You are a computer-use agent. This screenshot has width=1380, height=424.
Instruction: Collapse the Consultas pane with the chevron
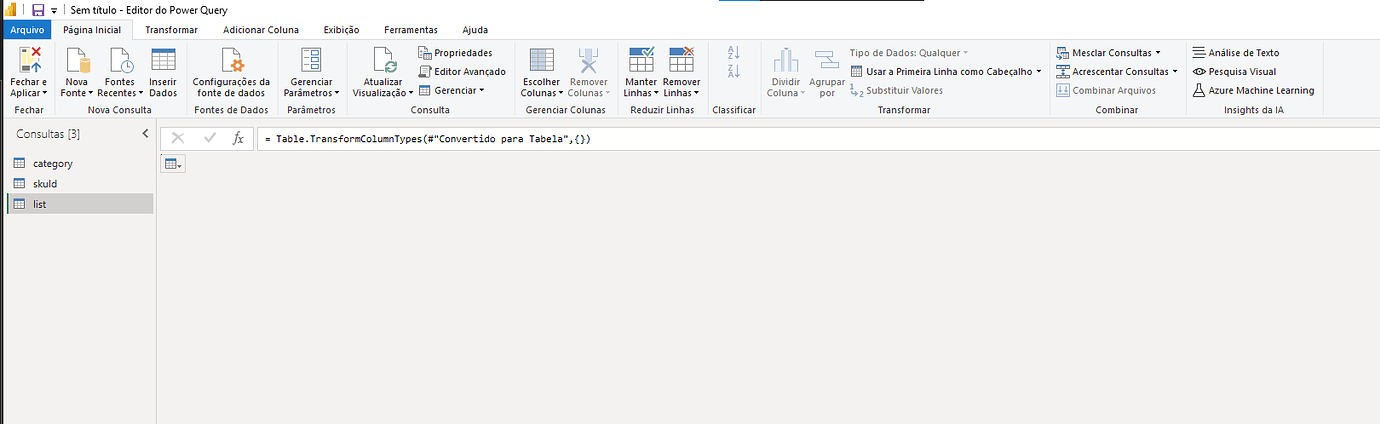pyautogui.click(x=145, y=134)
